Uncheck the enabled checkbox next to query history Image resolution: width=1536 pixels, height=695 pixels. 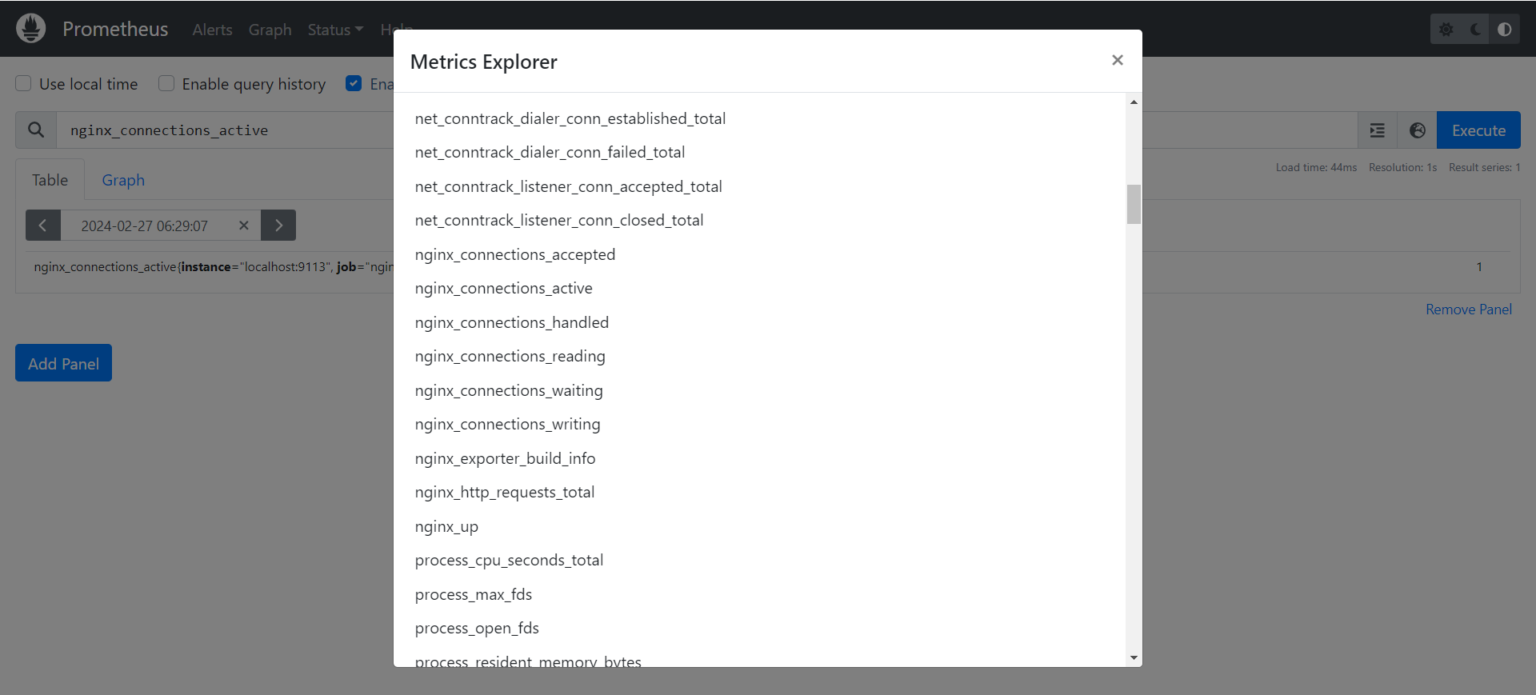353,83
